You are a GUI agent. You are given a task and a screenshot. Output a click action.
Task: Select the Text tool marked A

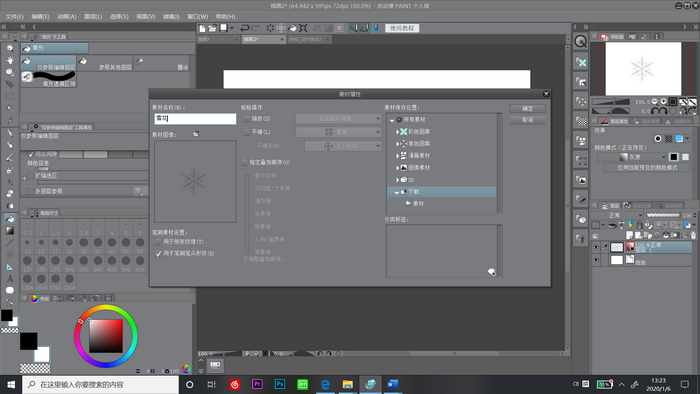coord(9,279)
